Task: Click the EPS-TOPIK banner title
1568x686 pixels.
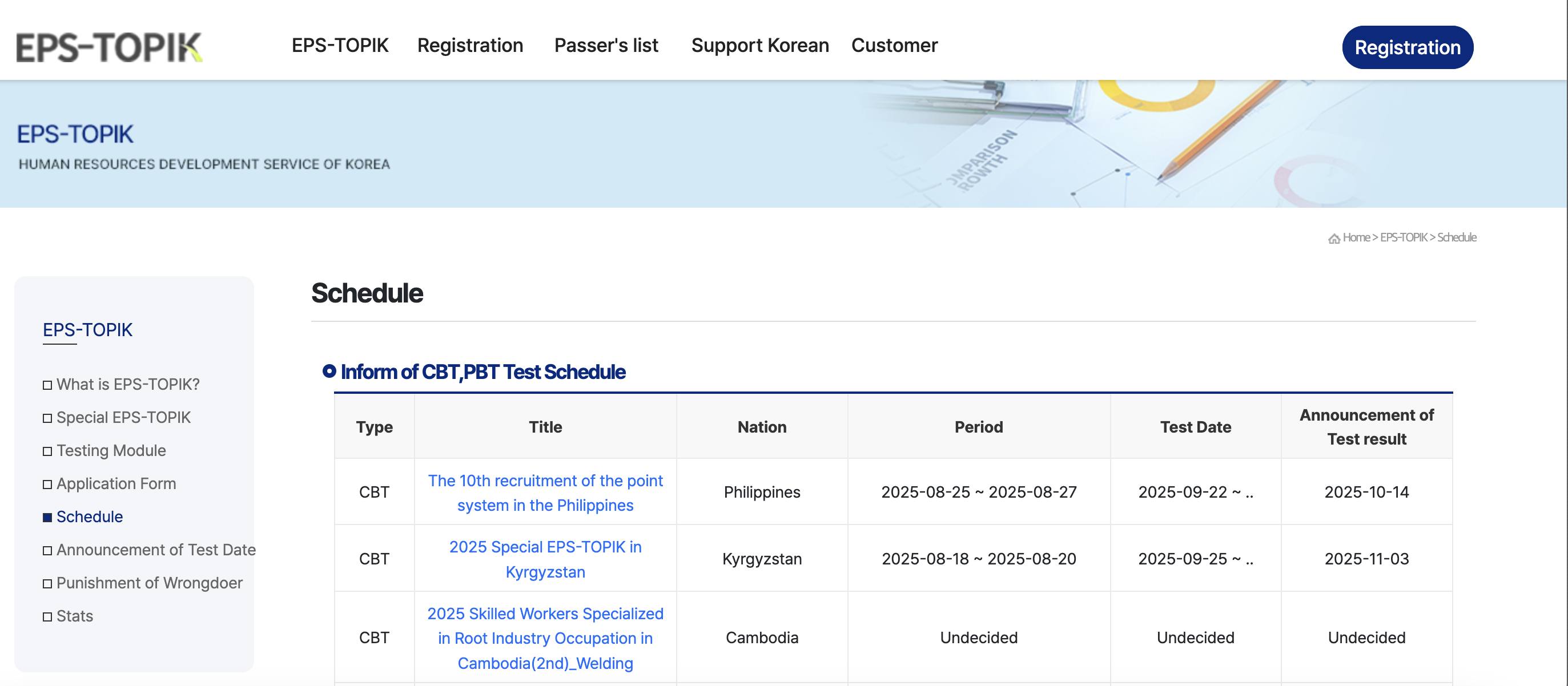Action: 75,134
